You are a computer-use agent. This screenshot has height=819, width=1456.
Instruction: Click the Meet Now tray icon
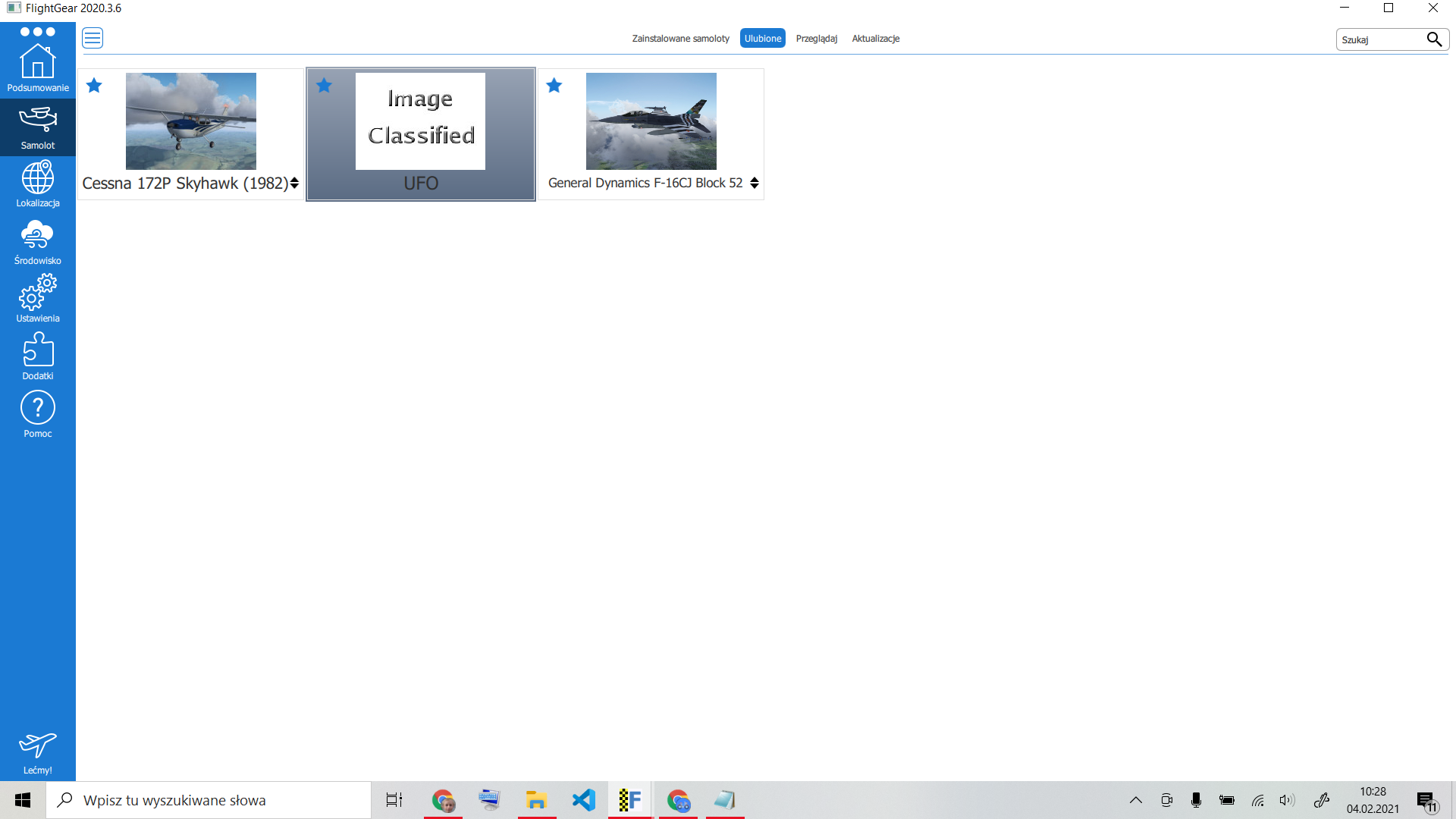tap(1167, 800)
